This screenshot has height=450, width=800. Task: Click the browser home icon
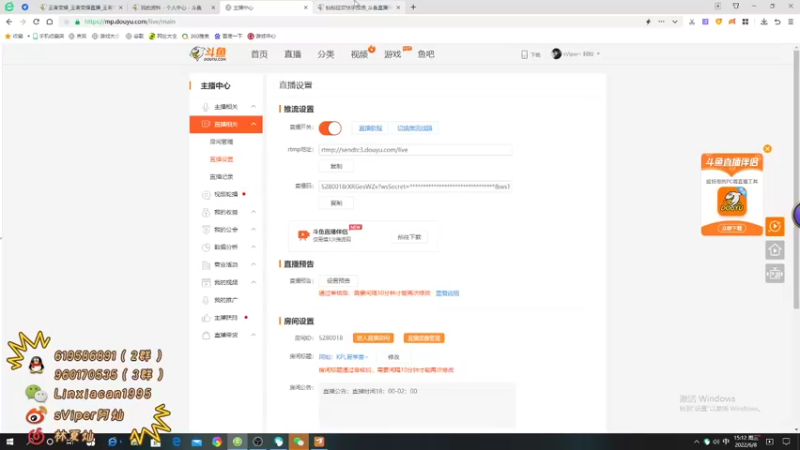coord(49,22)
